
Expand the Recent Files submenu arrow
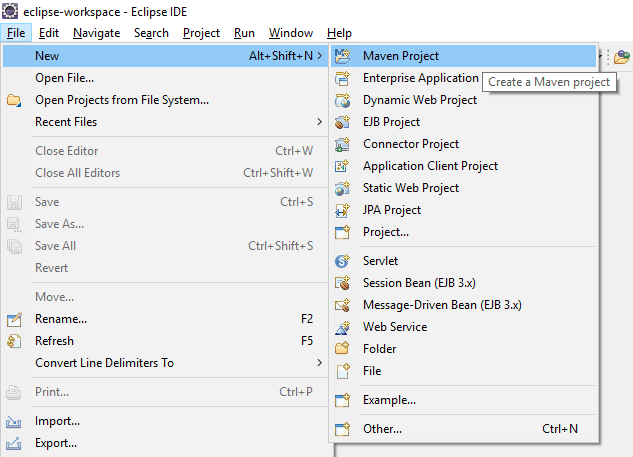[x=319, y=122]
